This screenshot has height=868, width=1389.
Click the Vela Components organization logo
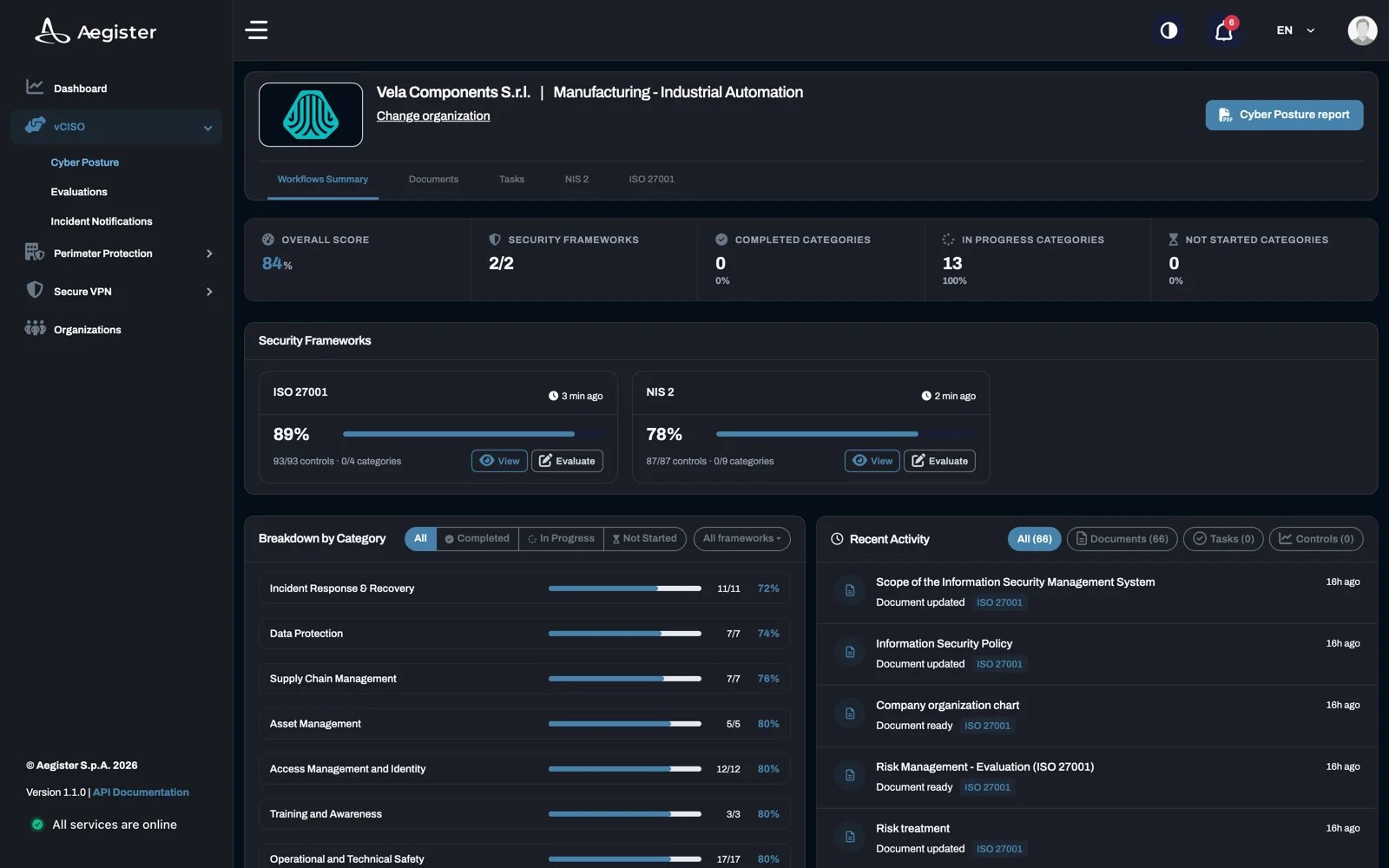(x=311, y=115)
